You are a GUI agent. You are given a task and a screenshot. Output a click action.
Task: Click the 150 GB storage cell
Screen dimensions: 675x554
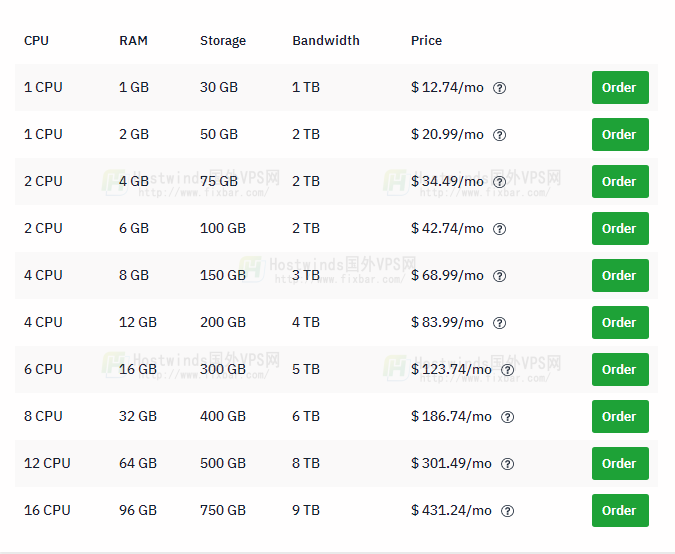223,275
